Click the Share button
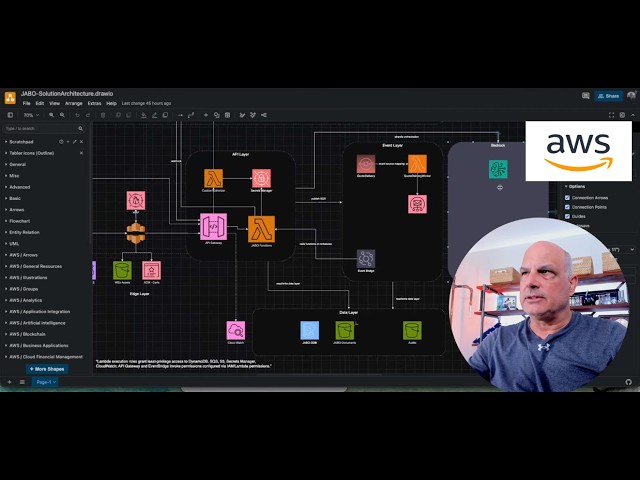Viewport: 640px width, 480px height. [608, 96]
